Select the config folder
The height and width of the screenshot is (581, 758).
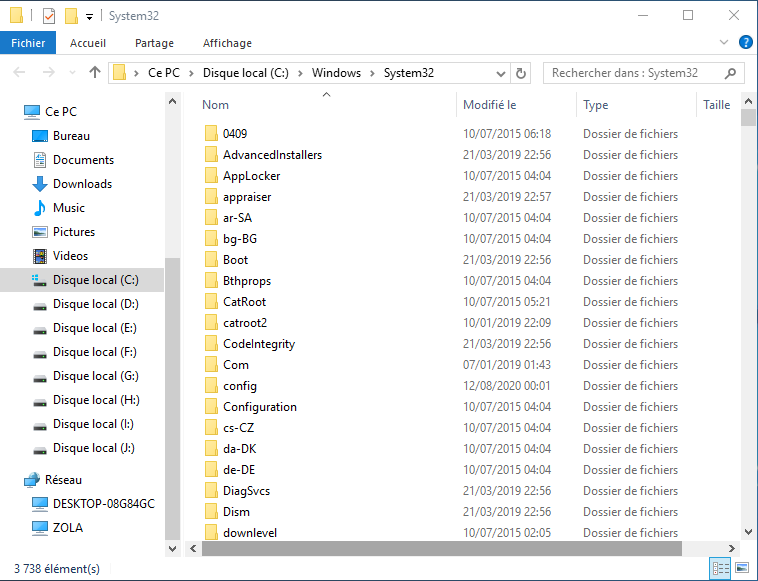tap(240, 386)
